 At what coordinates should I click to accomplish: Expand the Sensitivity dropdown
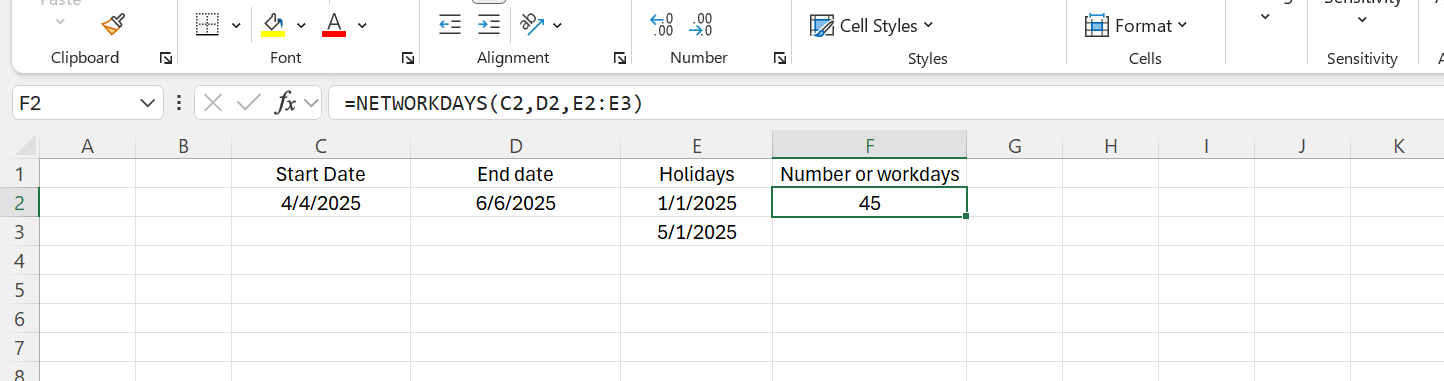[1362, 20]
